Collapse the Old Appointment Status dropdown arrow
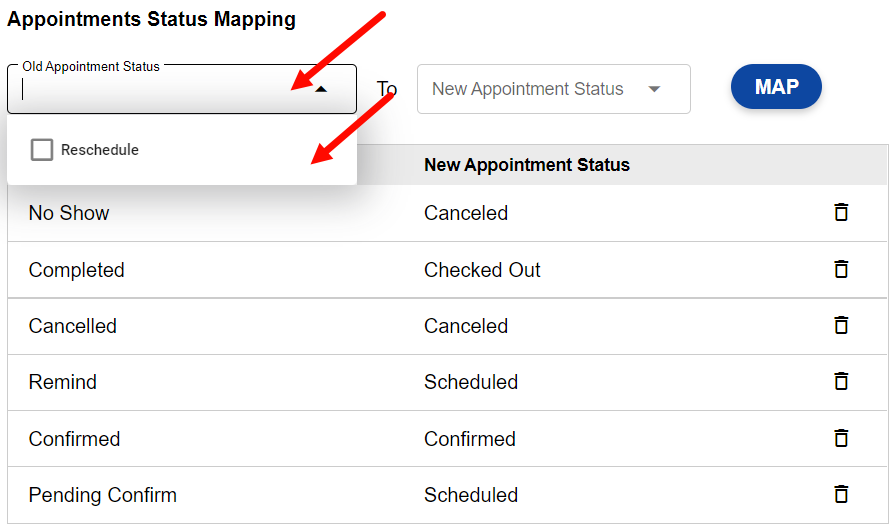This screenshot has width=895, height=532. tap(321, 89)
